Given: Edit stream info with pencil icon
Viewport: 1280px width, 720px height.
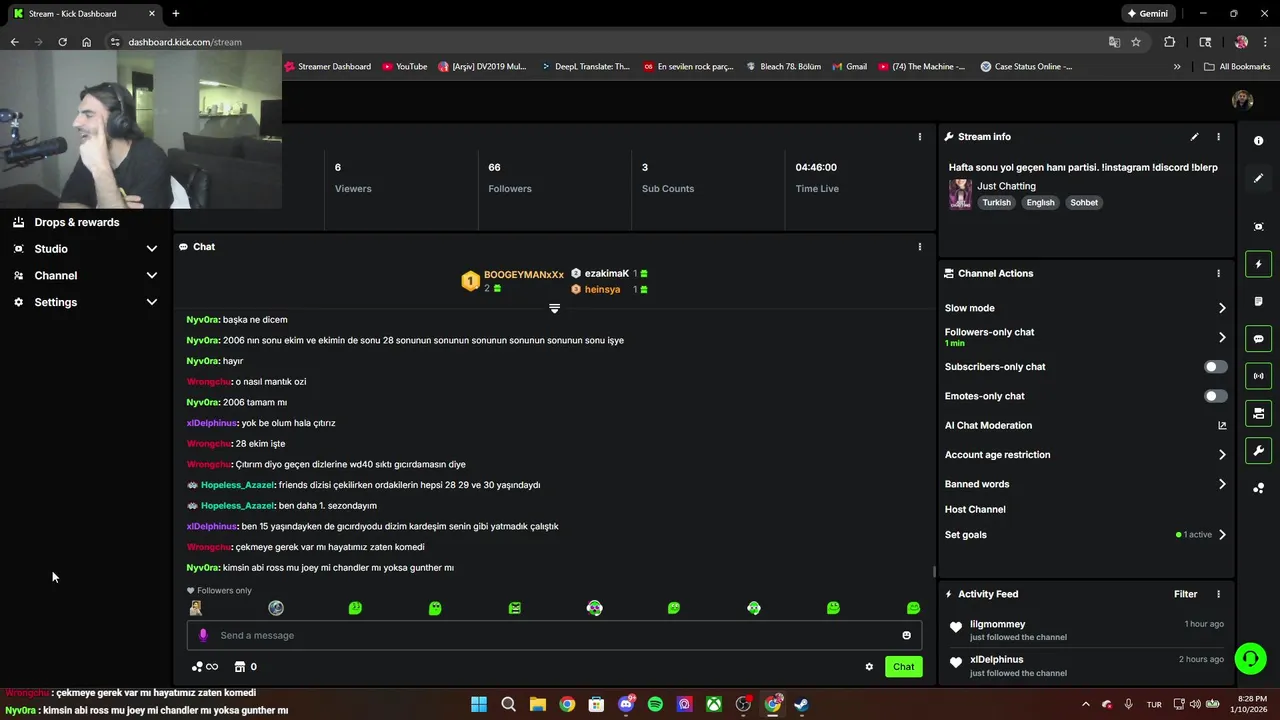Looking at the screenshot, I should tap(1194, 137).
